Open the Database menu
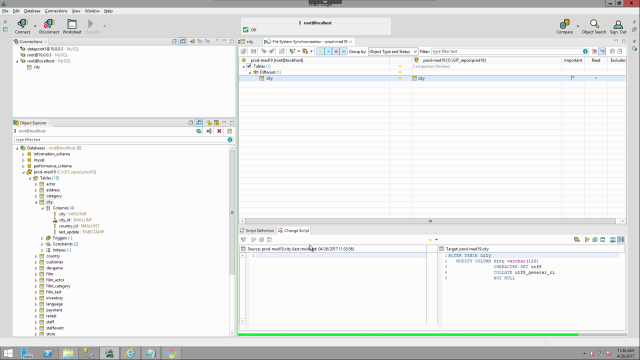Screen dimensions: 640x360 click(32, 11)
